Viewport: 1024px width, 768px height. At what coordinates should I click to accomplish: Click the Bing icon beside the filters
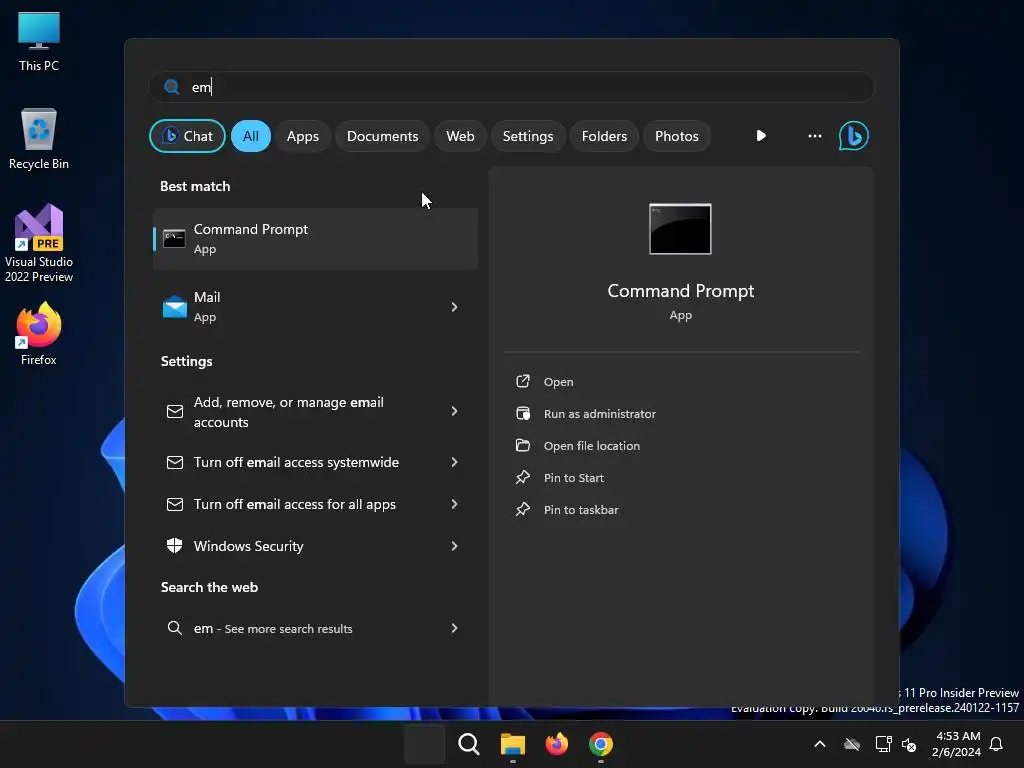coord(854,136)
